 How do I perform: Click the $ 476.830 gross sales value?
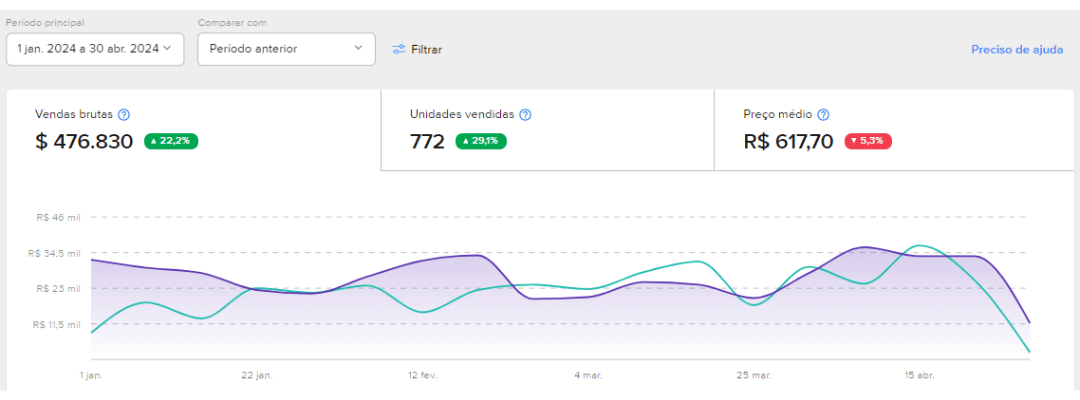84,142
